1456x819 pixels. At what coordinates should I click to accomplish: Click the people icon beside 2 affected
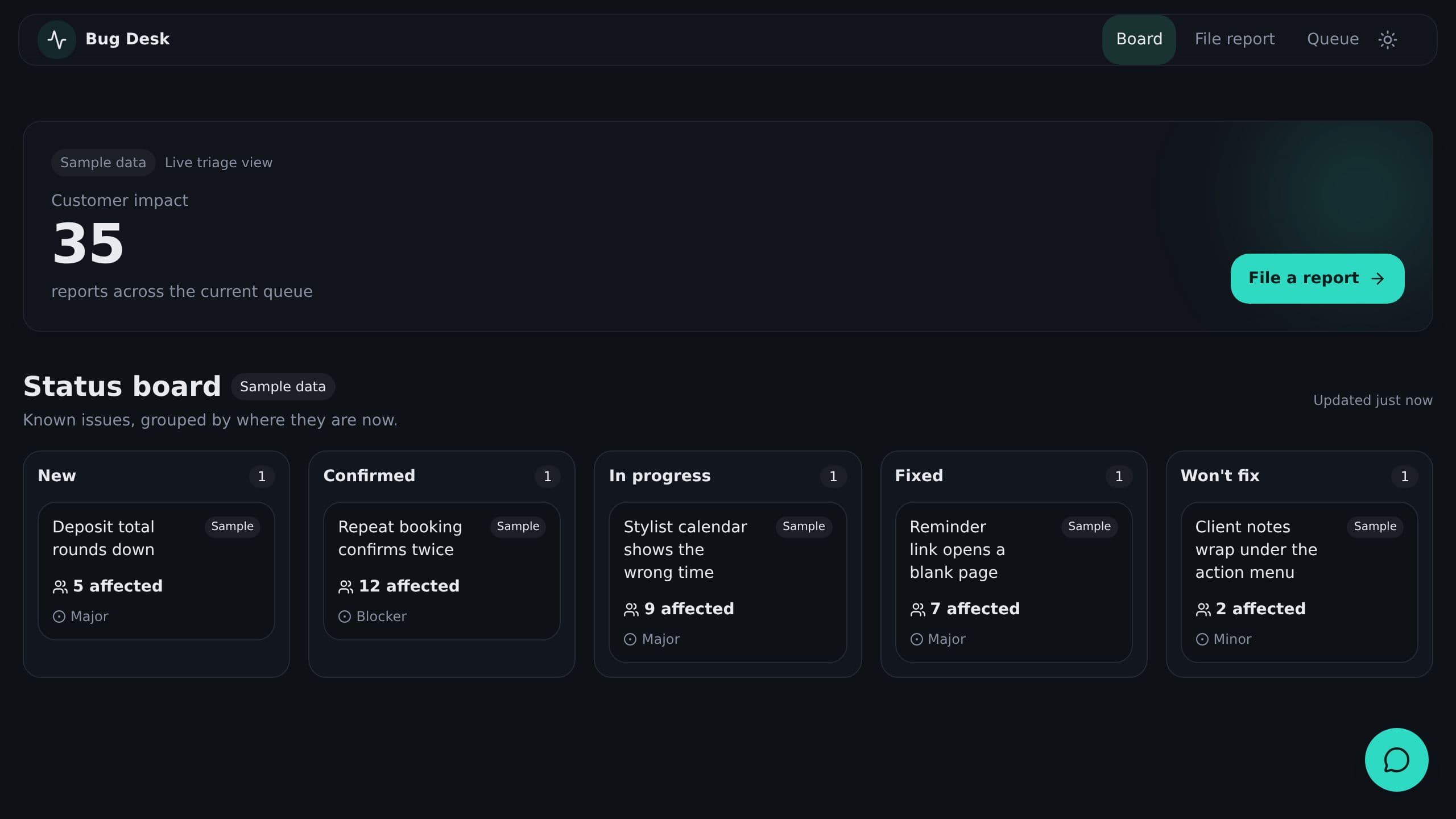point(1203,609)
